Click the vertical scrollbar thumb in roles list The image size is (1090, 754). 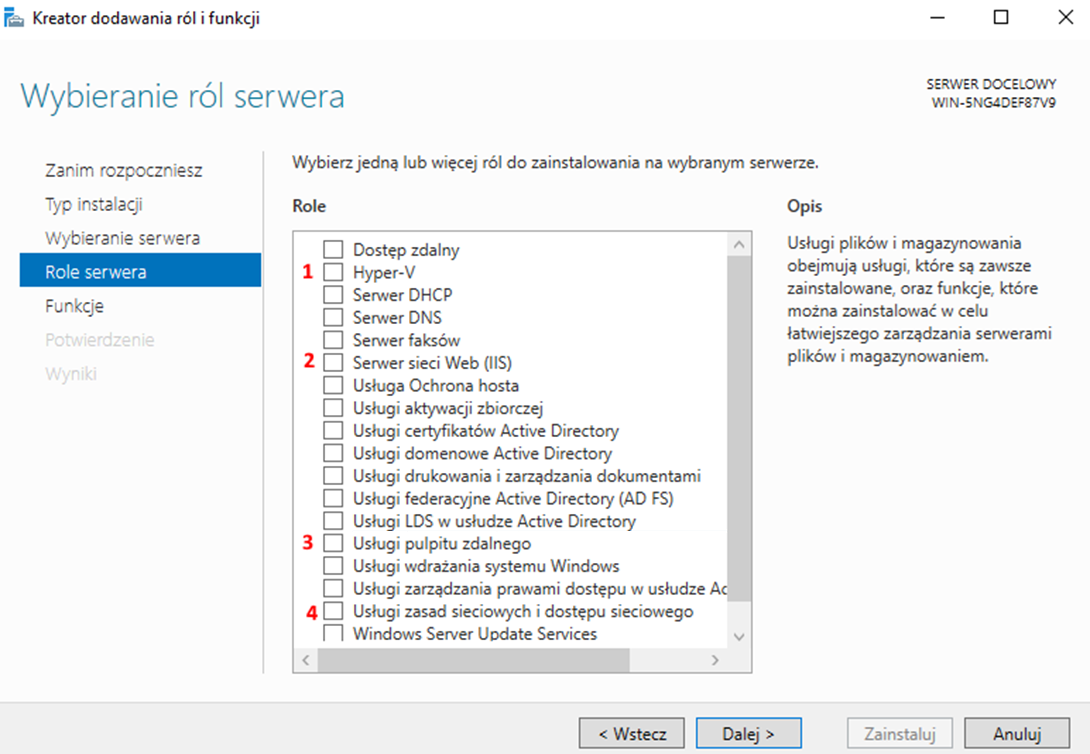739,428
